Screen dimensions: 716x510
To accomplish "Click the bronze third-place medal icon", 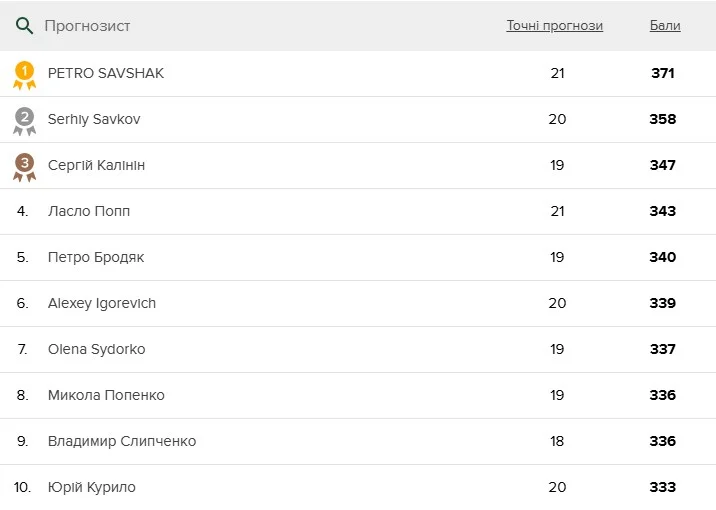I will pyautogui.click(x=24, y=166).
